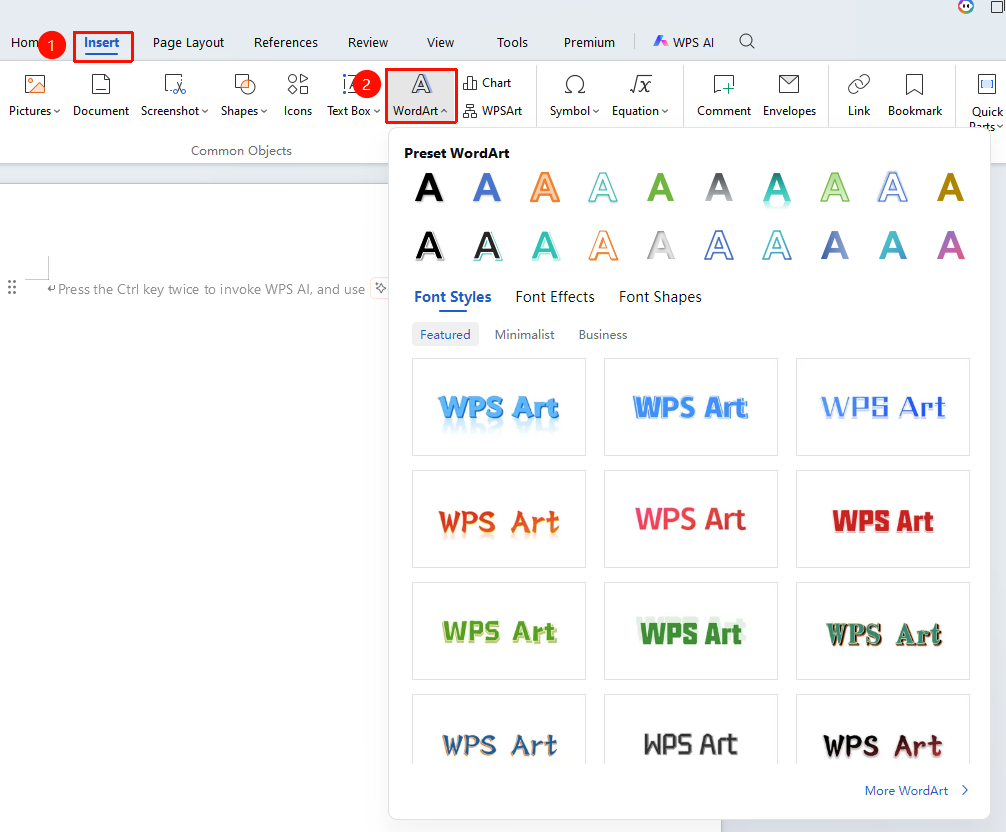Switch to the Font Effects tab
1006x832 pixels.
click(555, 297)
